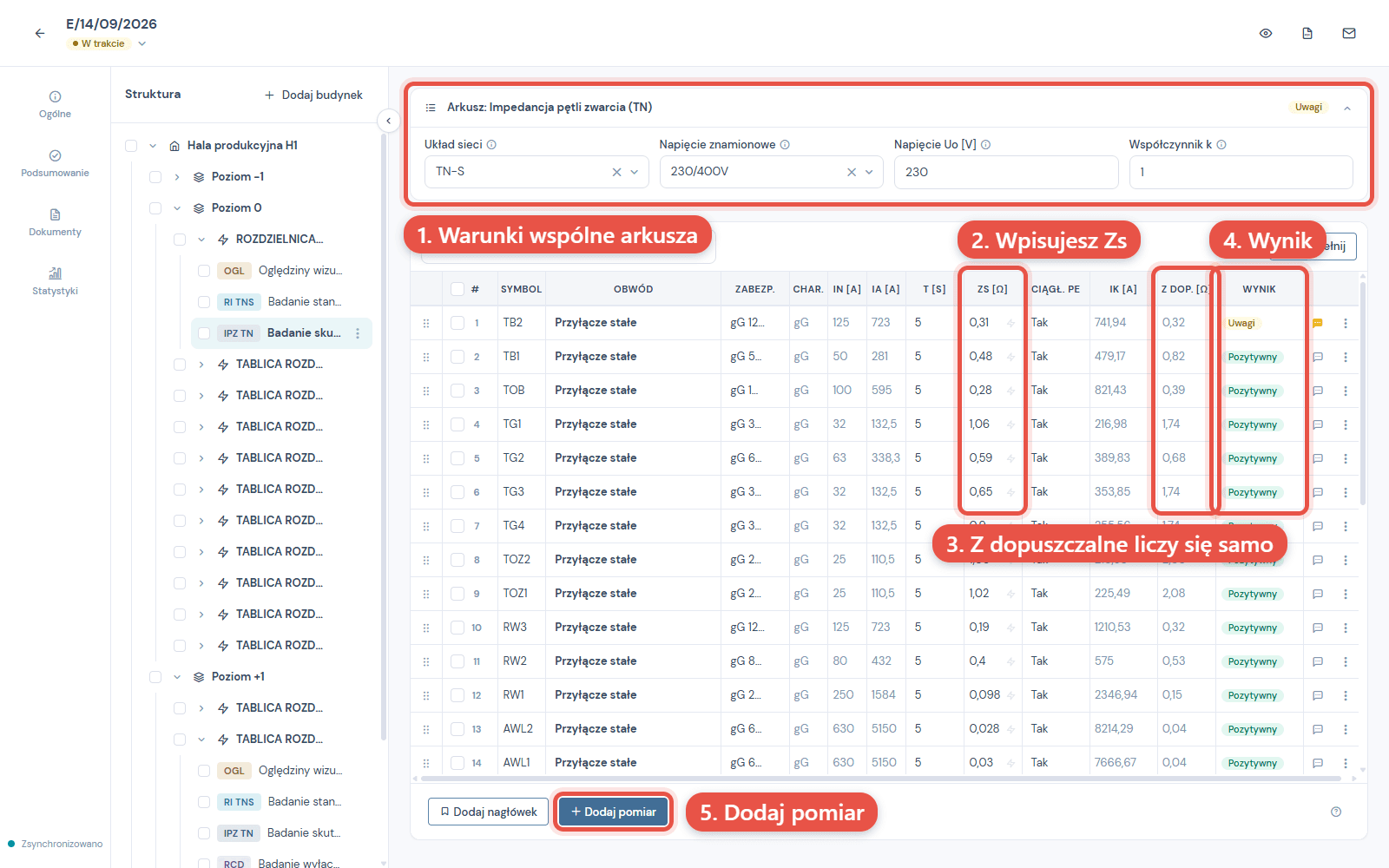Grab the drag handle of row TOB
1389x868 pixels.
pyautogui.click(x=426, y=391)
